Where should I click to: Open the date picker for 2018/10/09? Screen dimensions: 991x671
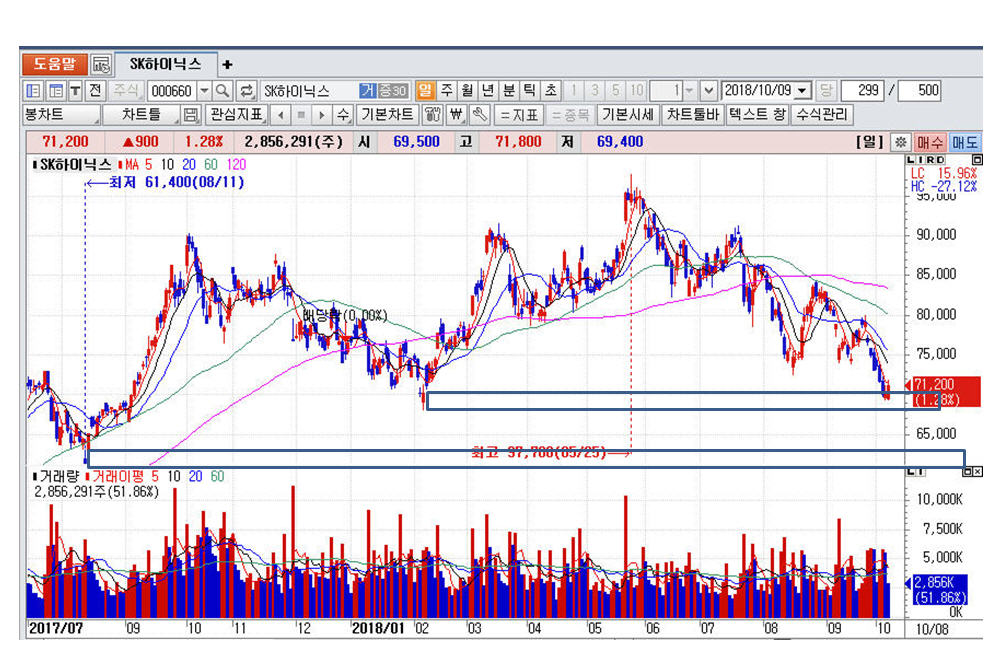pos(802,90)
